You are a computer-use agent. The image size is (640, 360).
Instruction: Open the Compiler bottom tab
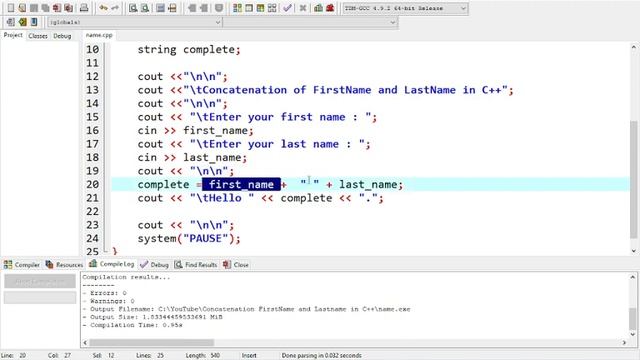click(x=22, y=264)
